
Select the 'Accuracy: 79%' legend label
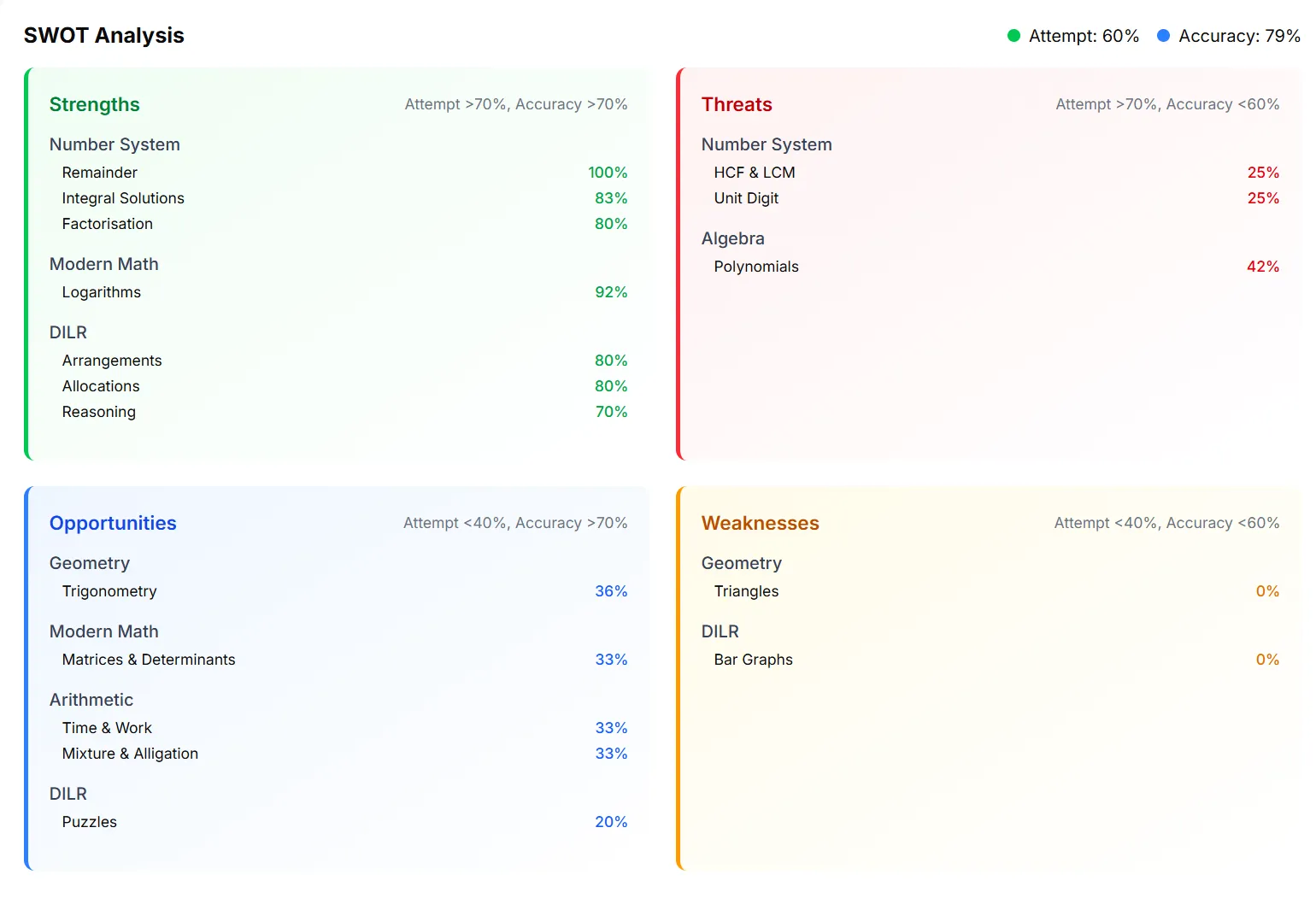[x=1239, y=36]
